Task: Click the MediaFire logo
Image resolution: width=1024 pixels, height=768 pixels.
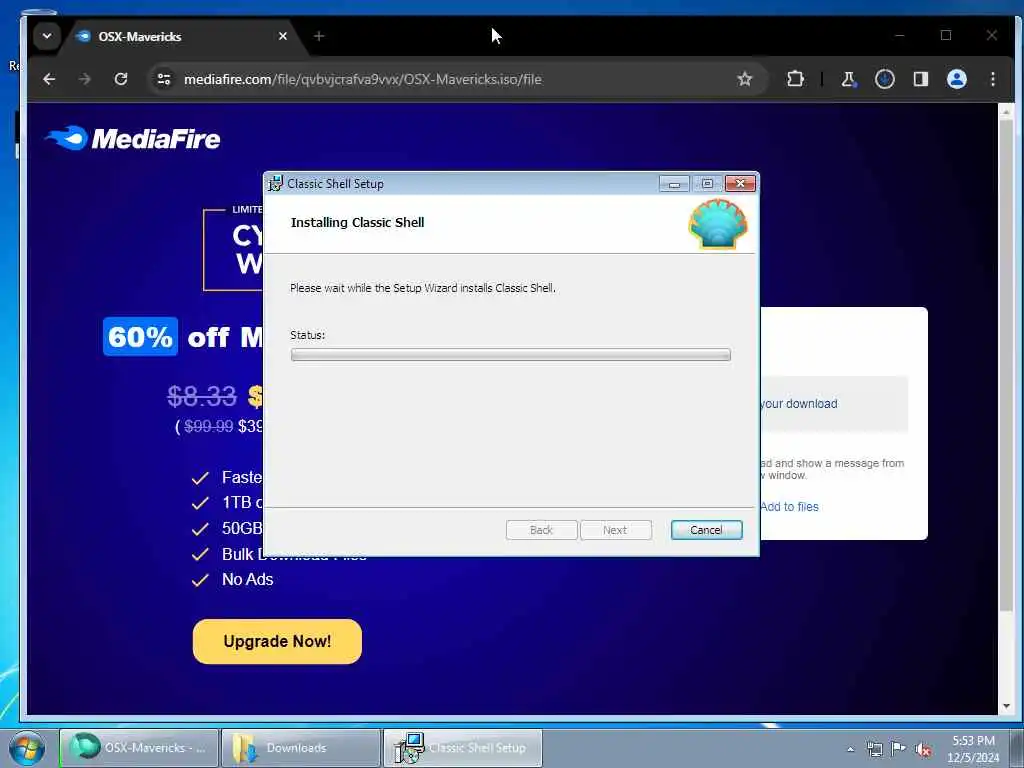Action: pyautogui.click(x=133, y=138)
